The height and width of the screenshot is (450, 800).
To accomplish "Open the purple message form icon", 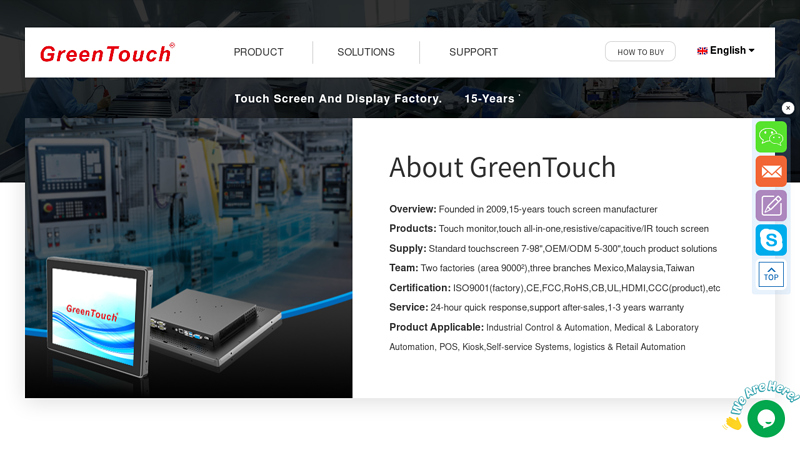I will [x=771, y=206].
